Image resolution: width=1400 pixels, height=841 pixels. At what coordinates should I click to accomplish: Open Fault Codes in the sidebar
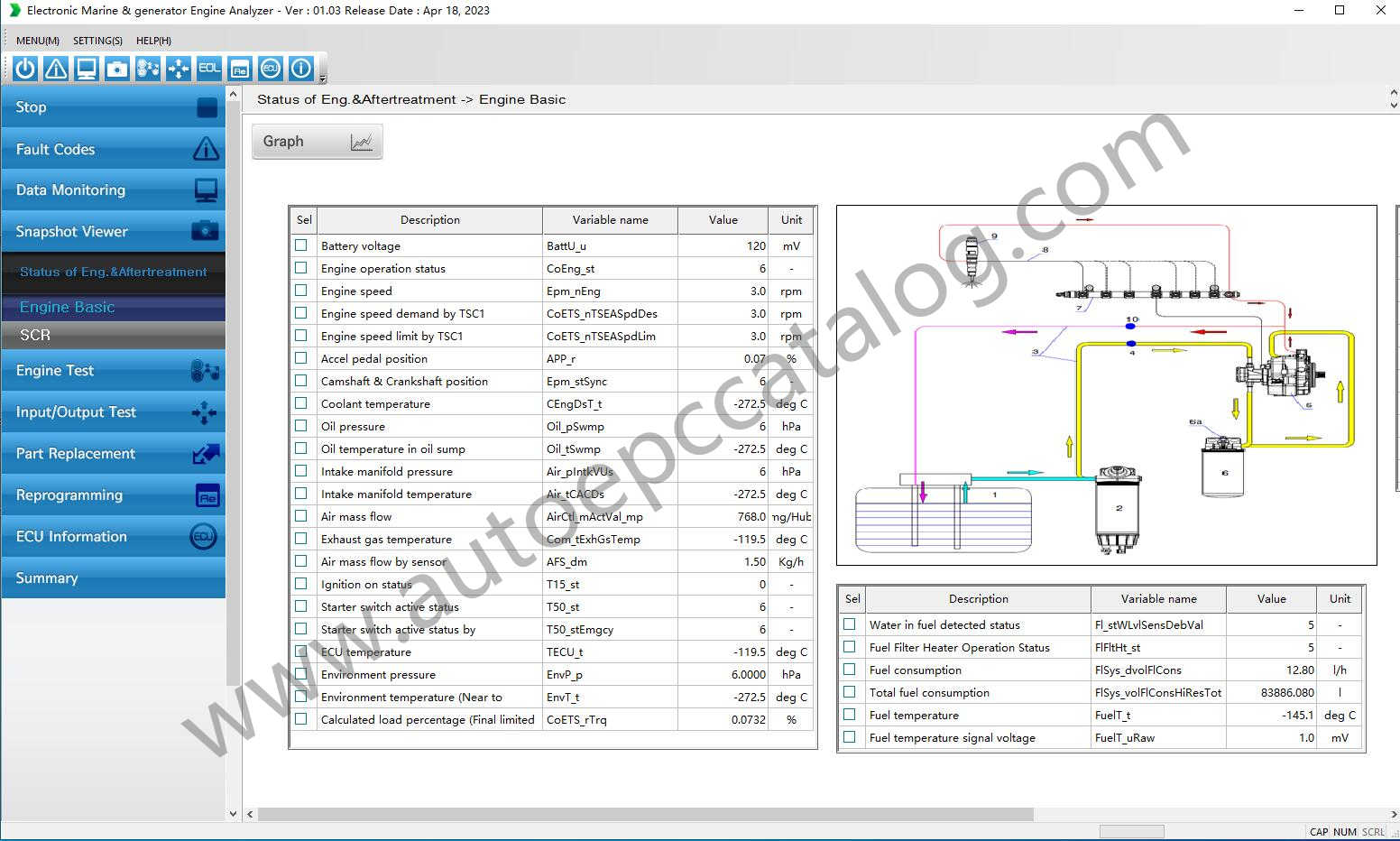coord(113,149)
